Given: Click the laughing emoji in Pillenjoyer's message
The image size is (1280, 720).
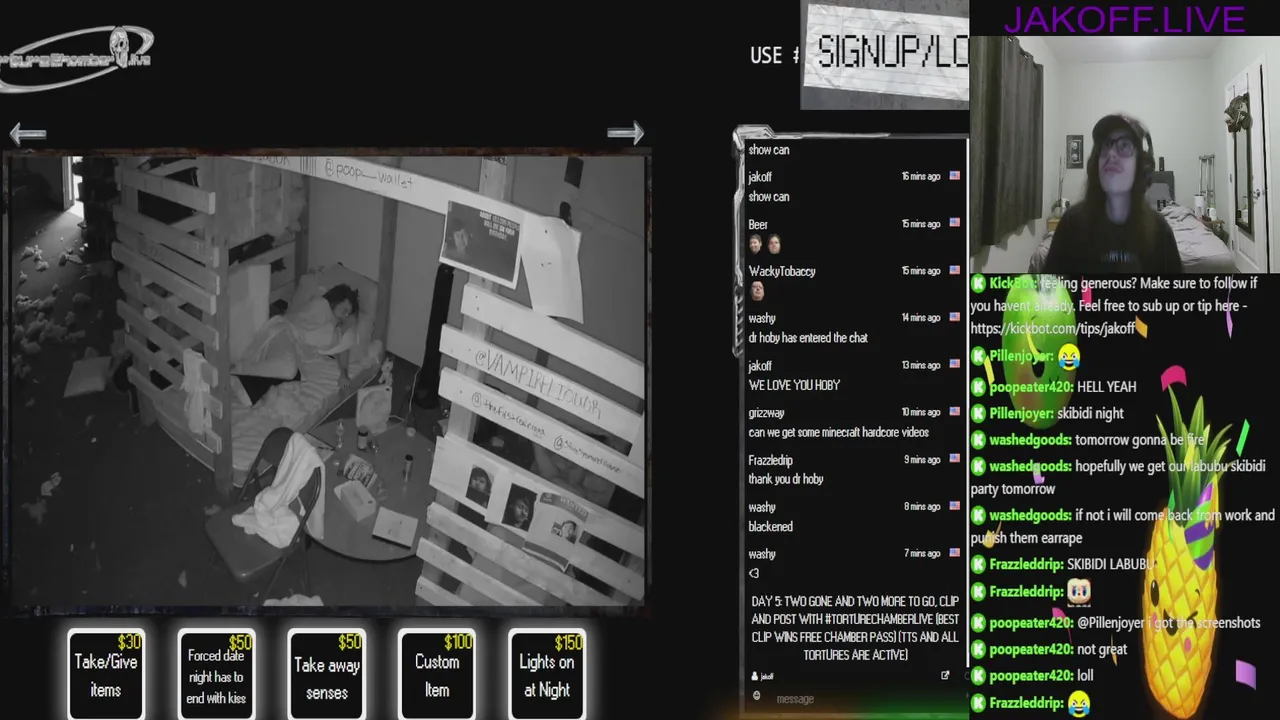Looking at the screenshot, I should (1068, 356).
